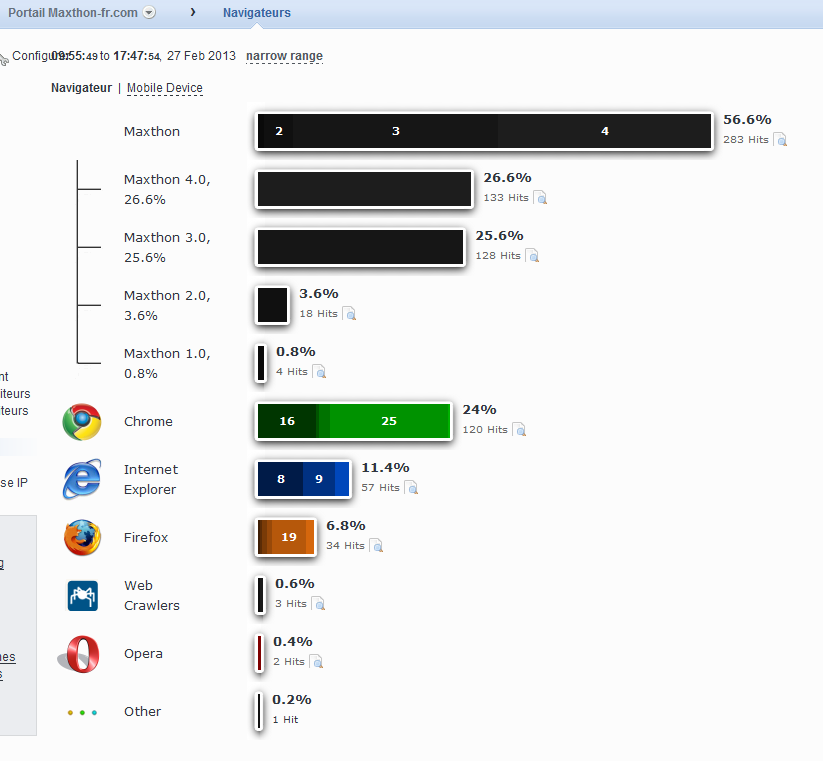Click the Configure wrench icon
The height and width of the screenshot is (761, 823).
coord(4,58)
